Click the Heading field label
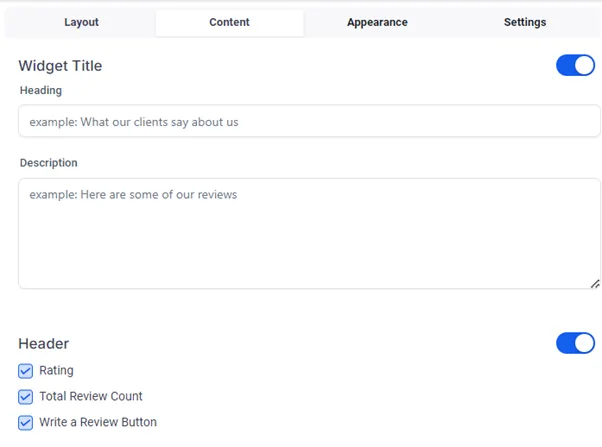The width and height of the screenshot is (602, 447). tap(41, 90)
